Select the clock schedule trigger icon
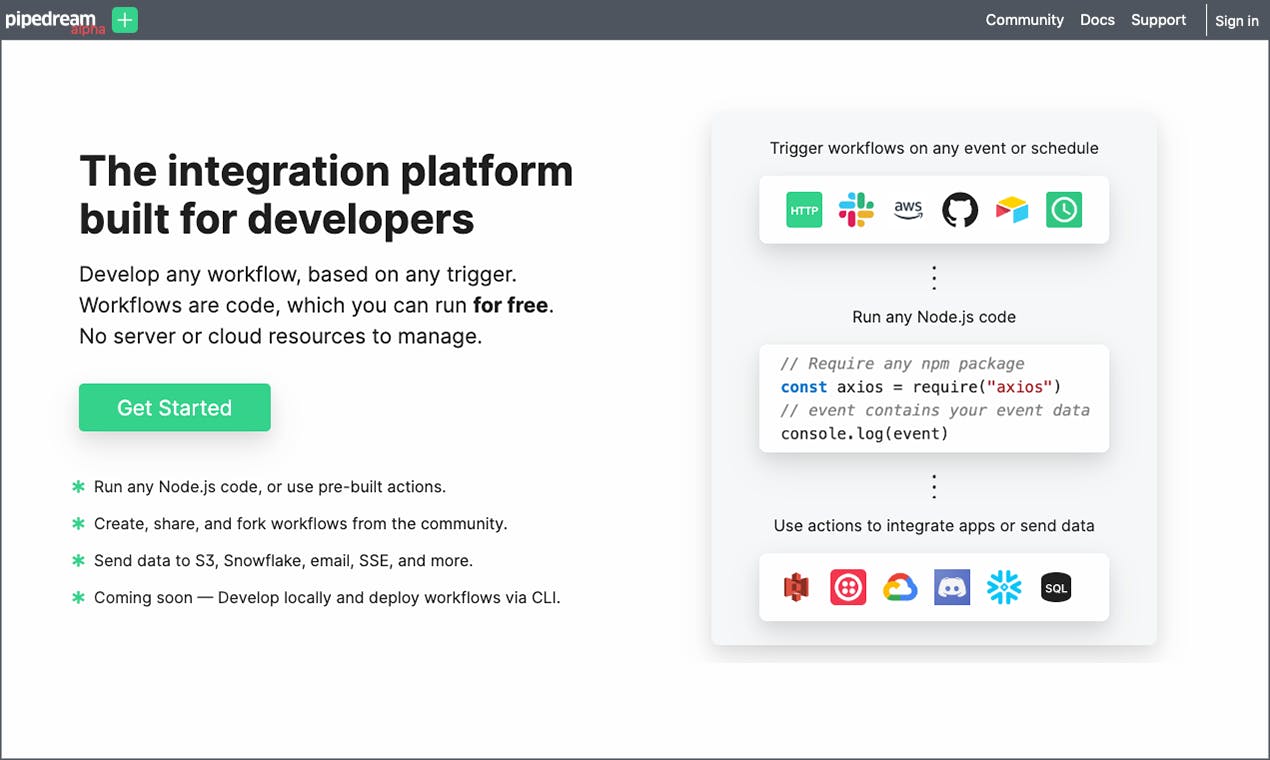The image size is (1270, 760). [x=1064, y=210]
